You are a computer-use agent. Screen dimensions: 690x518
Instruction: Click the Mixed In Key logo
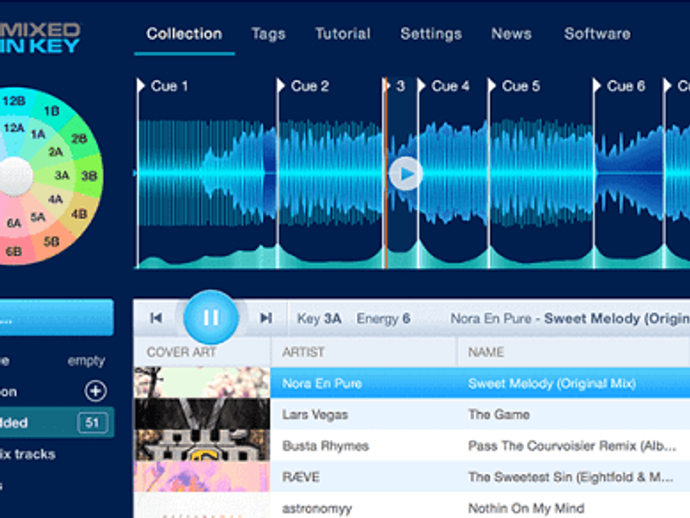pyautogui.click(x=40, y=38)
